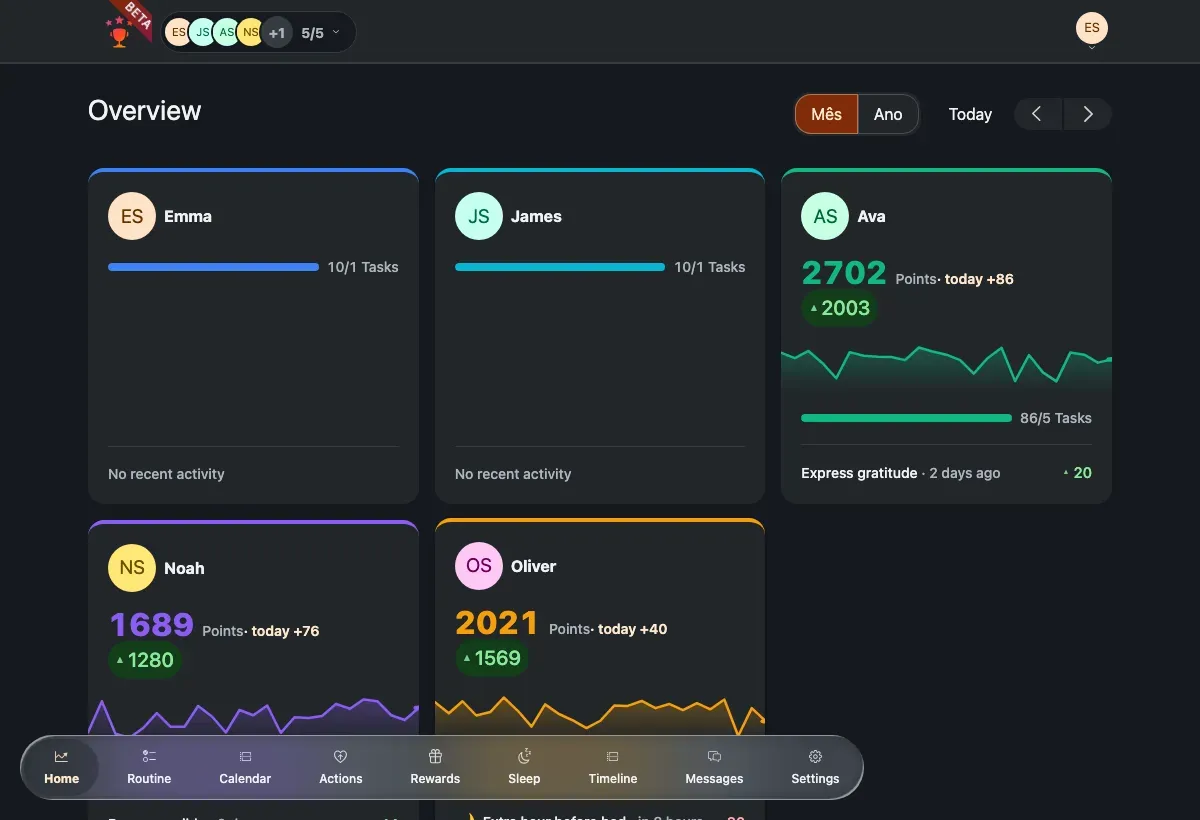Open Oliver's name on his card
Image resolution: width=1200 pixels, height=820 pixels.
pos(533,566)
